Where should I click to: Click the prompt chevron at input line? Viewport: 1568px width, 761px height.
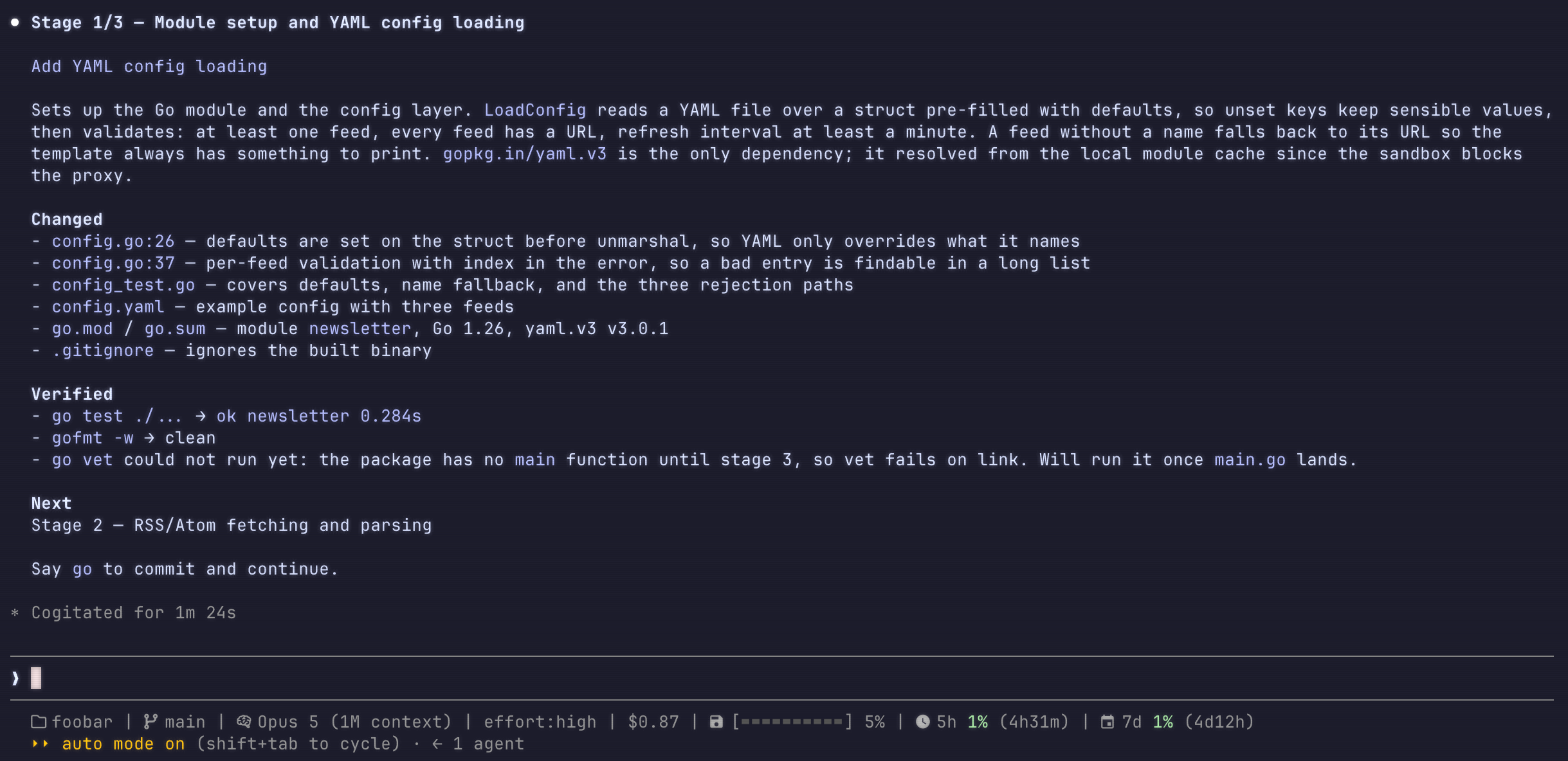tap(15, 678)
